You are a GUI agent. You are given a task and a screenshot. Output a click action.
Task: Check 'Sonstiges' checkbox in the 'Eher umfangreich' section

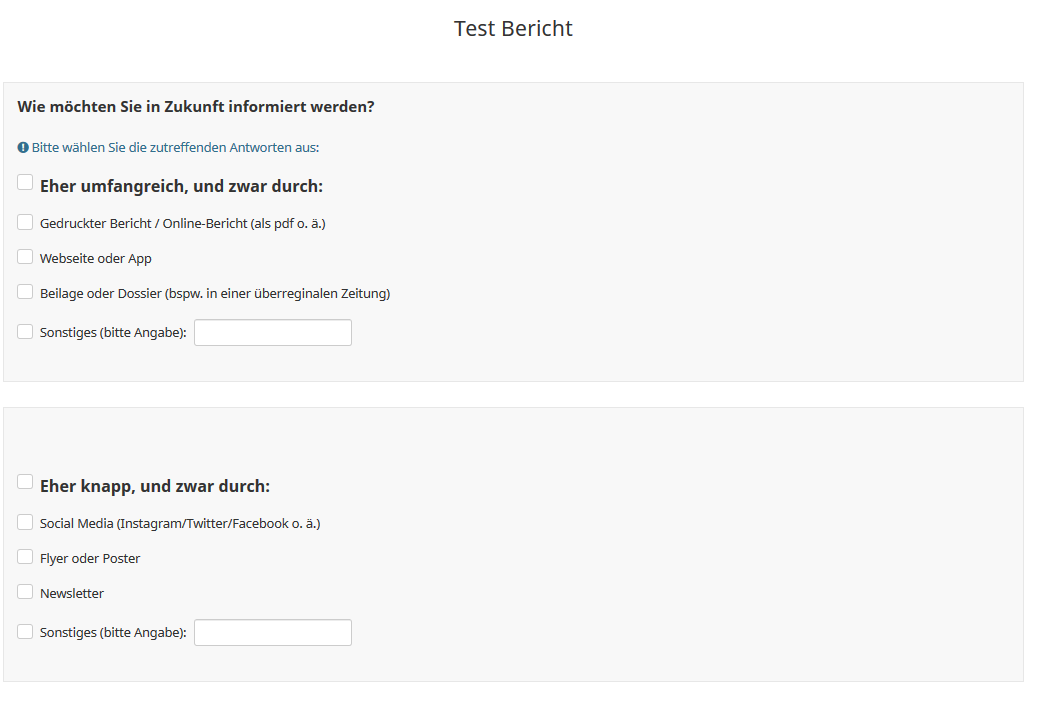pyautogui.click(x=25, y=331)
